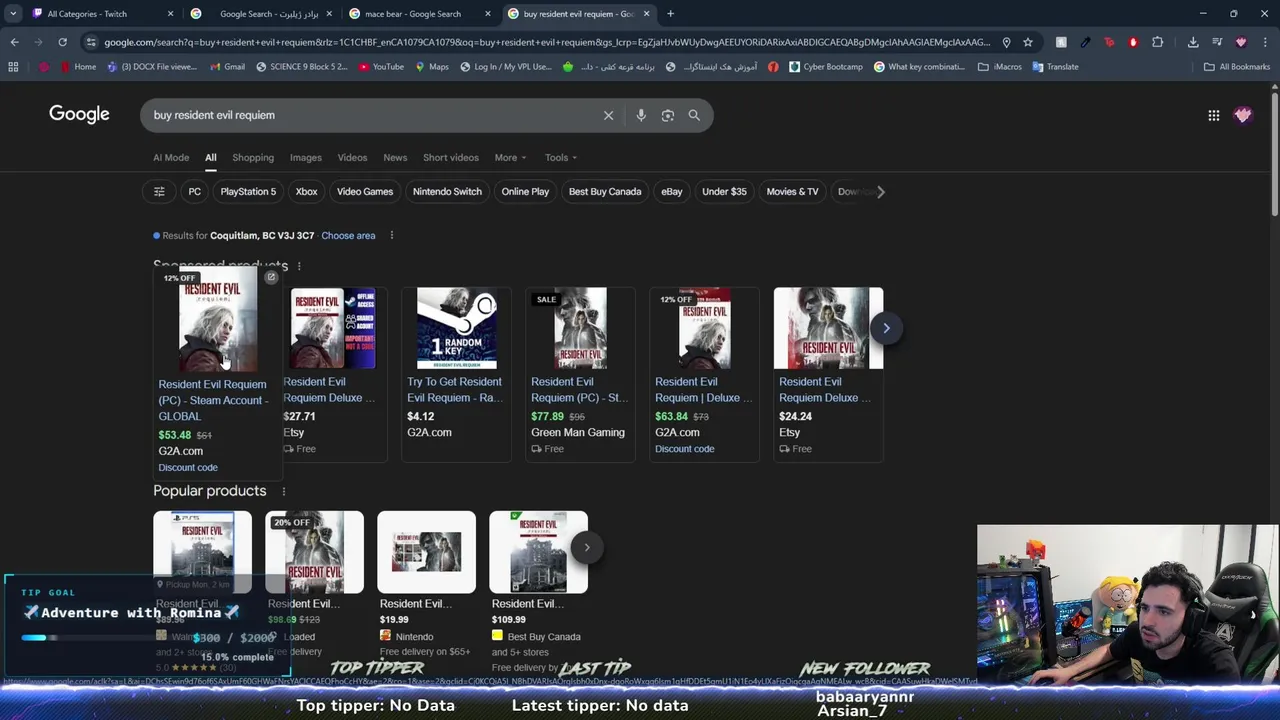This screenshot has width=1280, height=720.
Task: Open Nintendo $19.99 product thumbnail
Action: click(x=426, y=552)
